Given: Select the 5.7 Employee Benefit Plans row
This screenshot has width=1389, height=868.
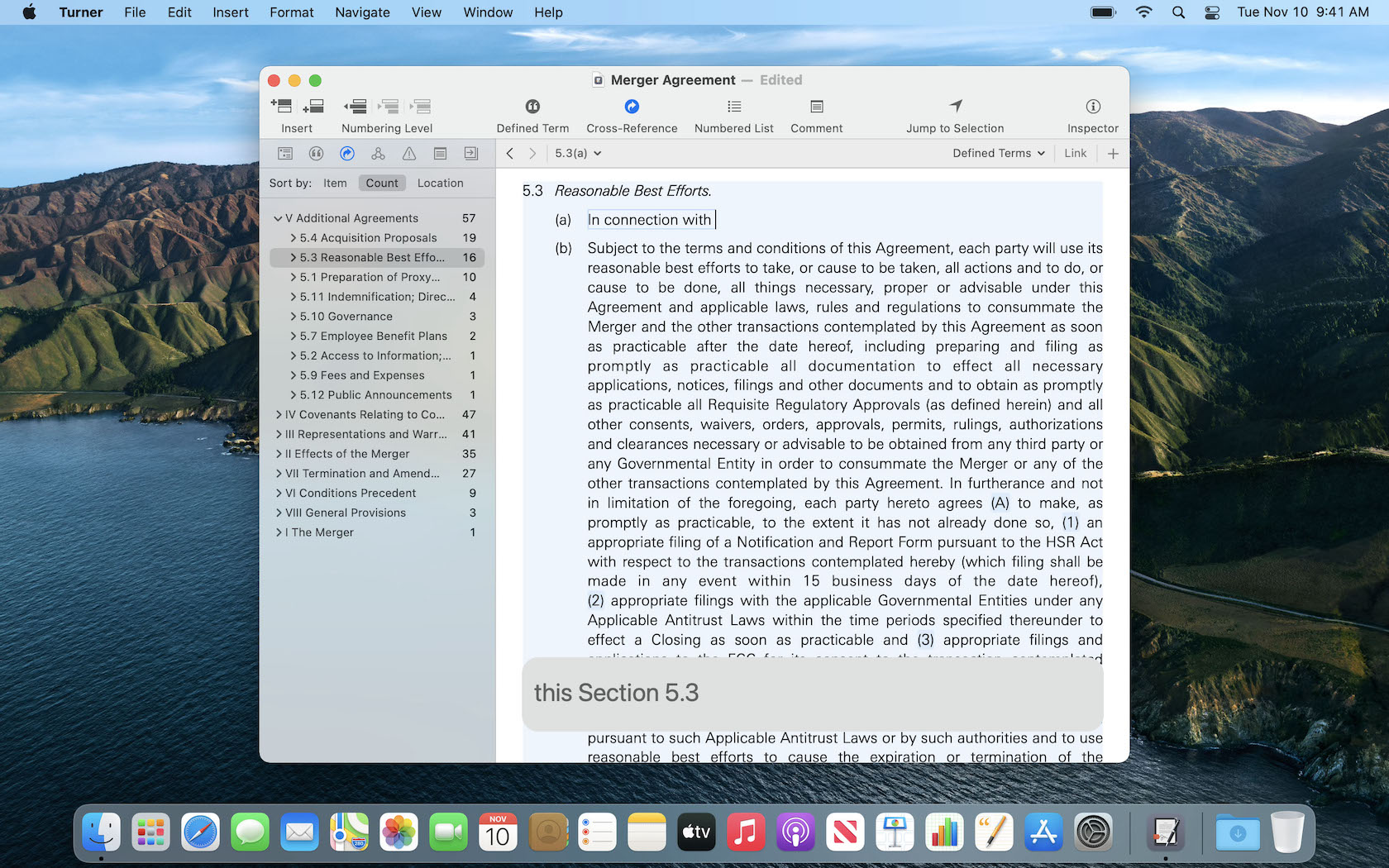Looking at the screenshot, I should tap(377, 336).
